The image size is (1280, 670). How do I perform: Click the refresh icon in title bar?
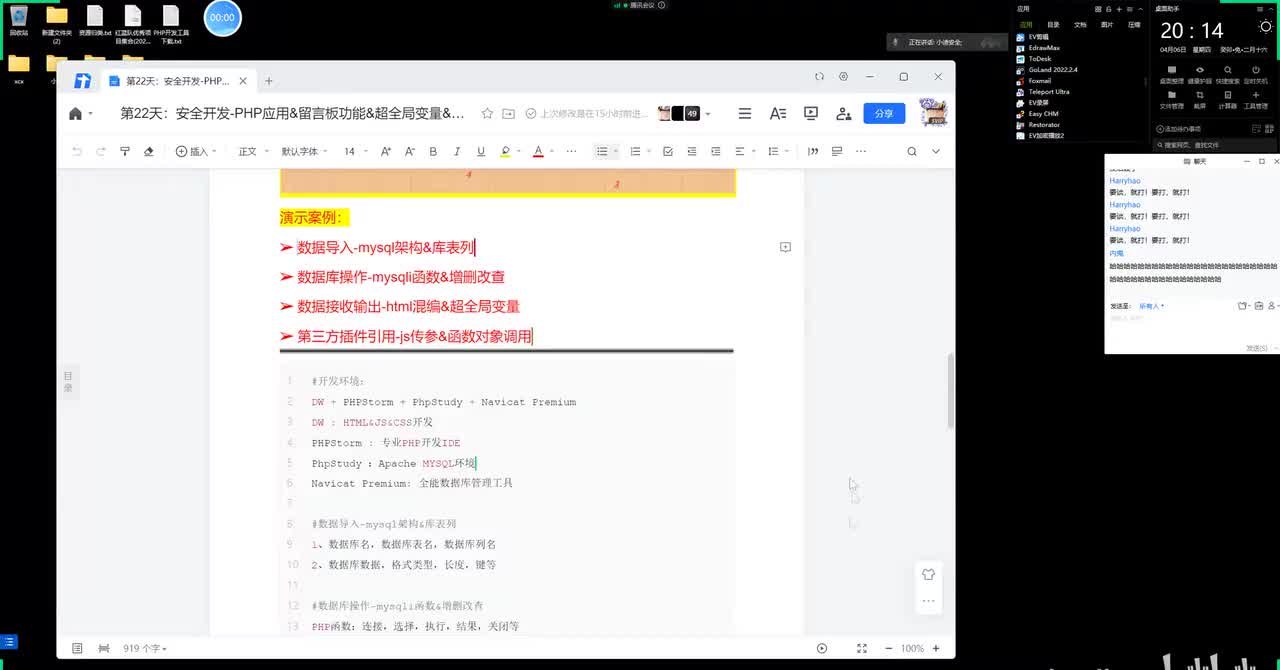click(819, 76)
